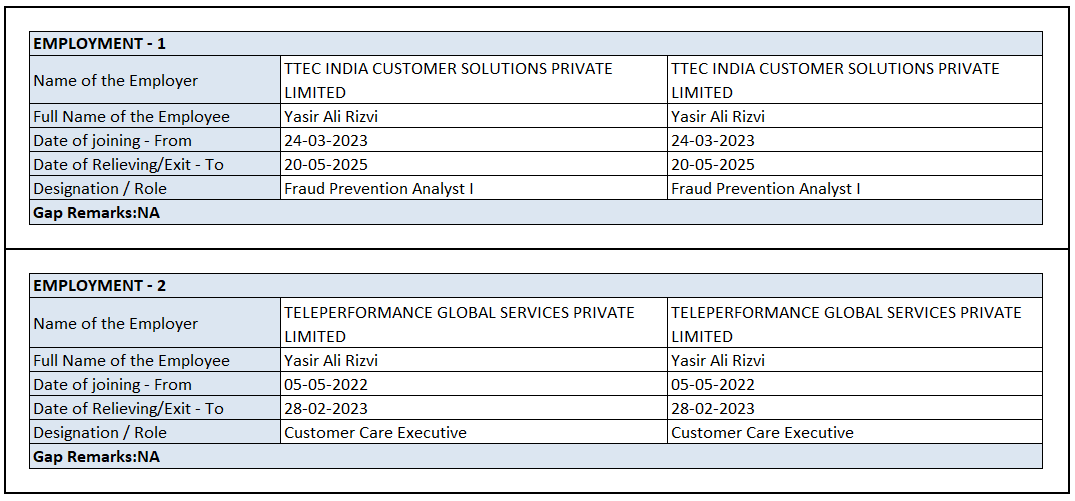Image resolution: width=1075 pixels, height=501 pixels.
Task: Select the first 24-03-2023 joining date cell
Action: pyautogui.click(x=326, y=141)
